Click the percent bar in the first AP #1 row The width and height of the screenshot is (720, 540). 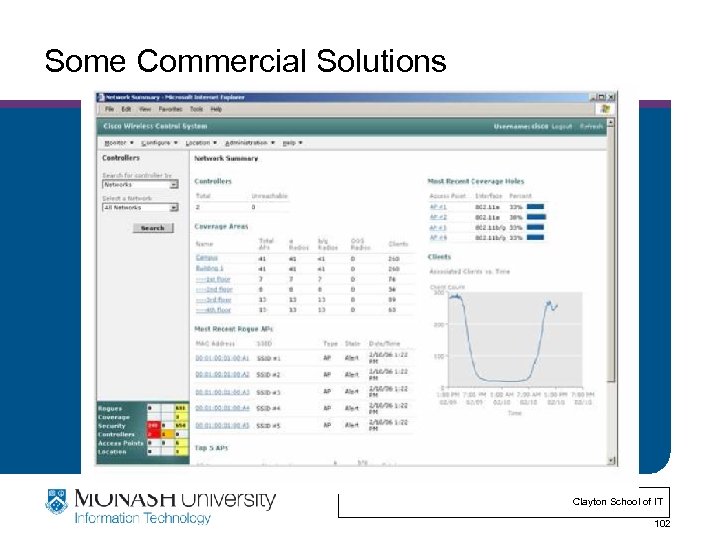535,207
